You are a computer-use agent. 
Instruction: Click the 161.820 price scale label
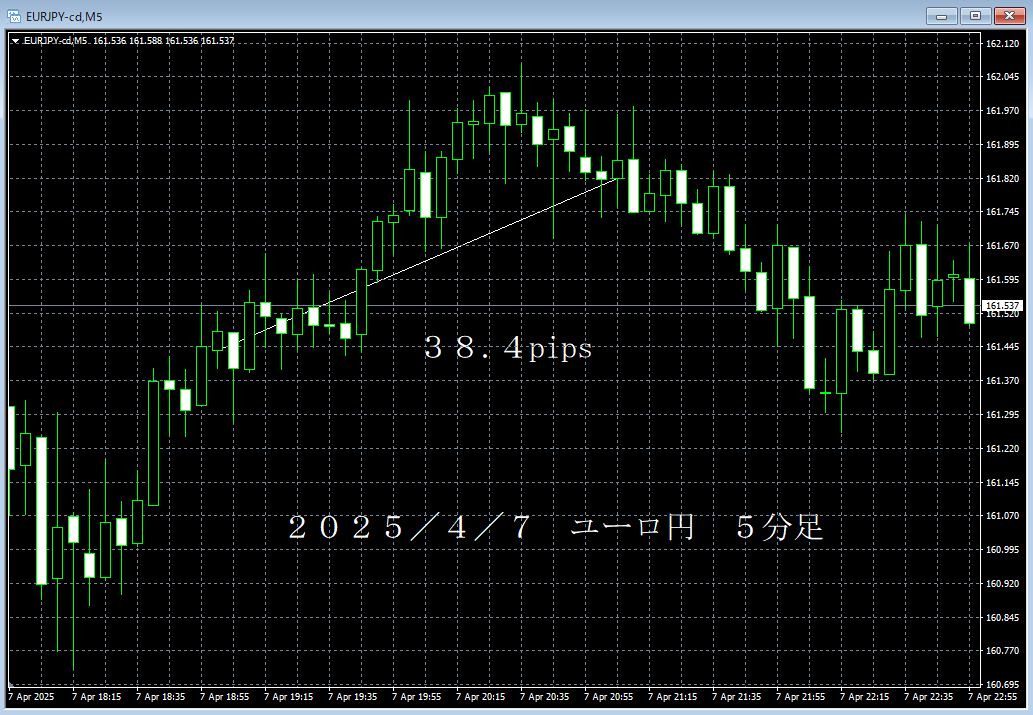pyautogui.click(x=1002, y=179)
